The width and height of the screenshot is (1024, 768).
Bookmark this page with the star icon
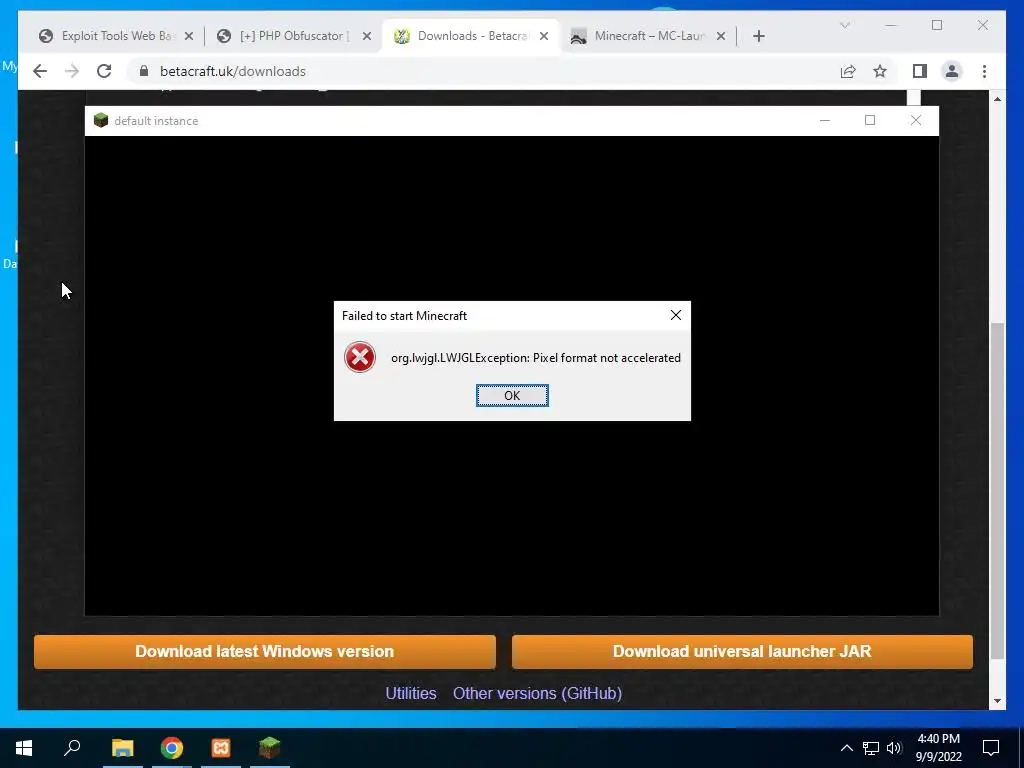tap(880, 71)
